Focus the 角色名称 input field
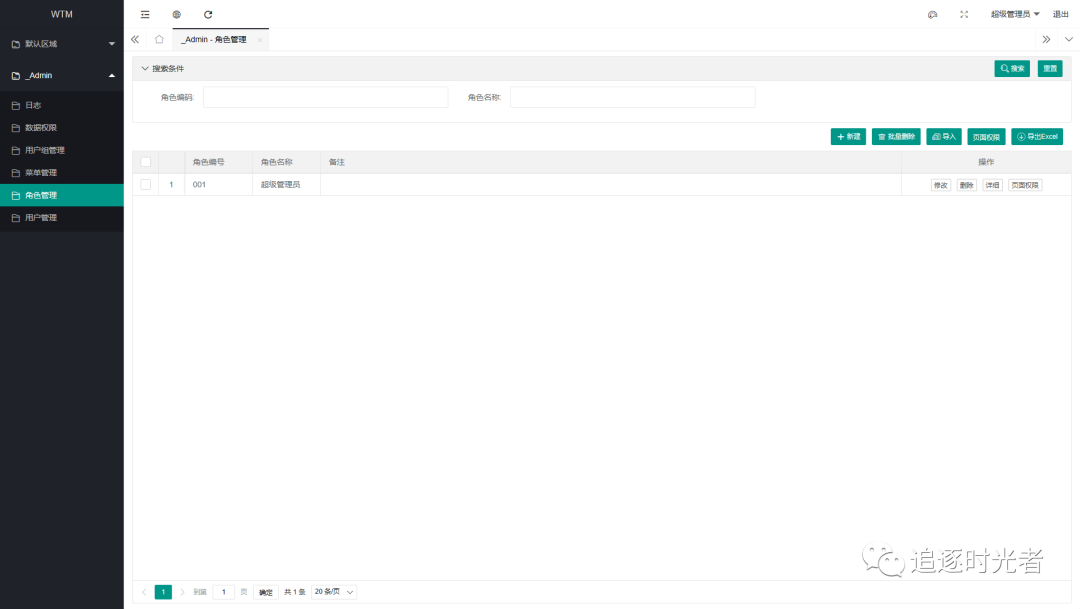The width and height of the screenshot is (1080, 609). click(x=632, y=97)
